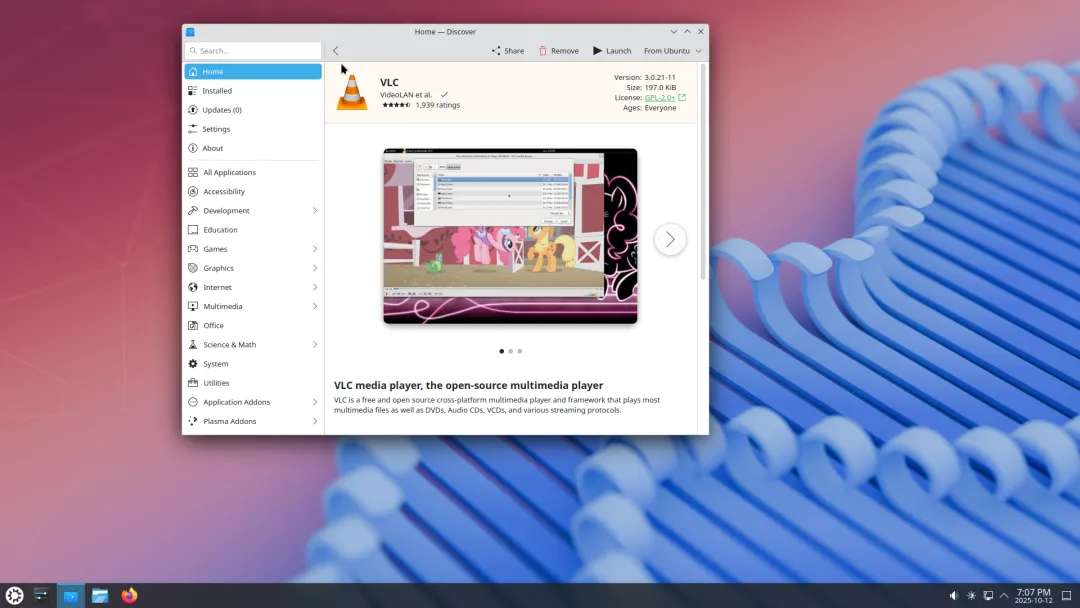Click the Accessibility category icon
The image size is (1080, 608).
(x=193, y=191)
